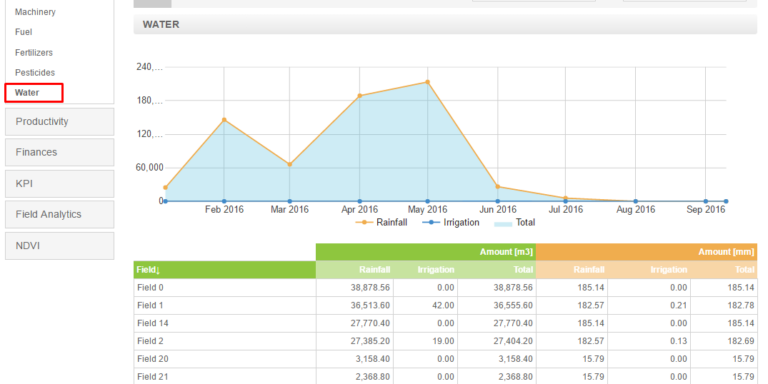This screenshot has height=384, width=768.
Task: Click the Feb 2016 rainfall data point
Action: (x=224, y=120)
